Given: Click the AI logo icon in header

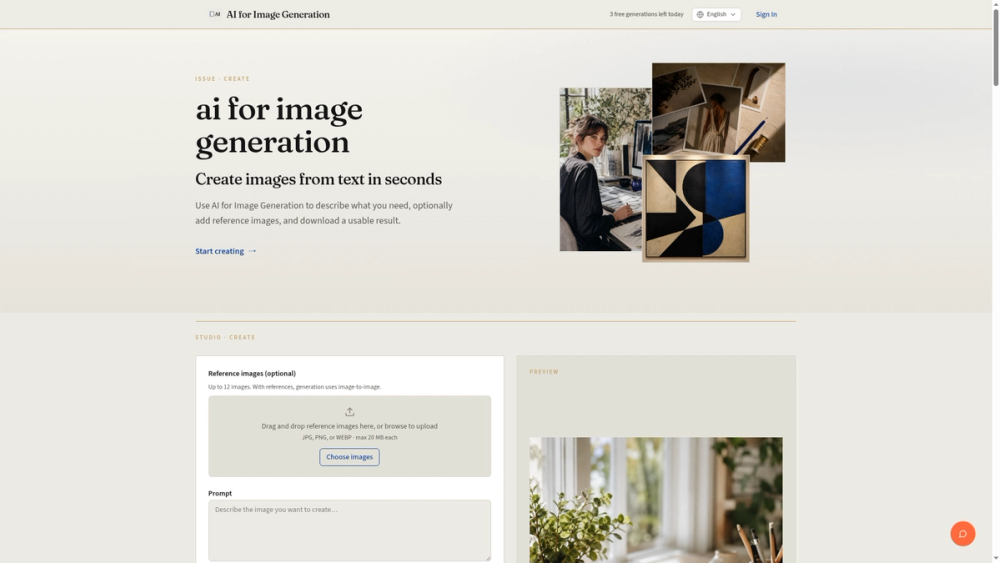Looking at the screenshot, I should [x=214, y=14].
